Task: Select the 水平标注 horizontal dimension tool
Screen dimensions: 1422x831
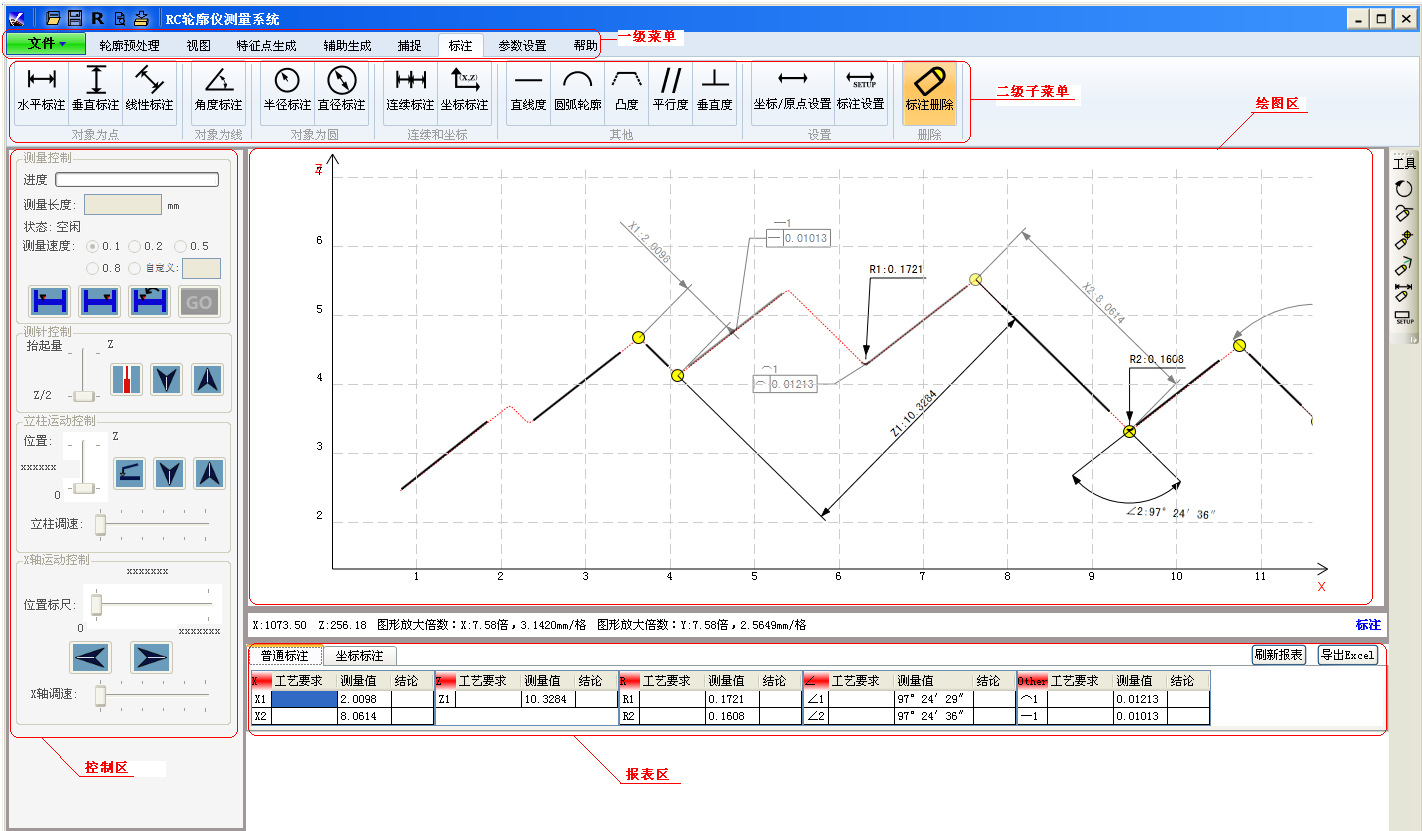Action: [x=41, y=89]
